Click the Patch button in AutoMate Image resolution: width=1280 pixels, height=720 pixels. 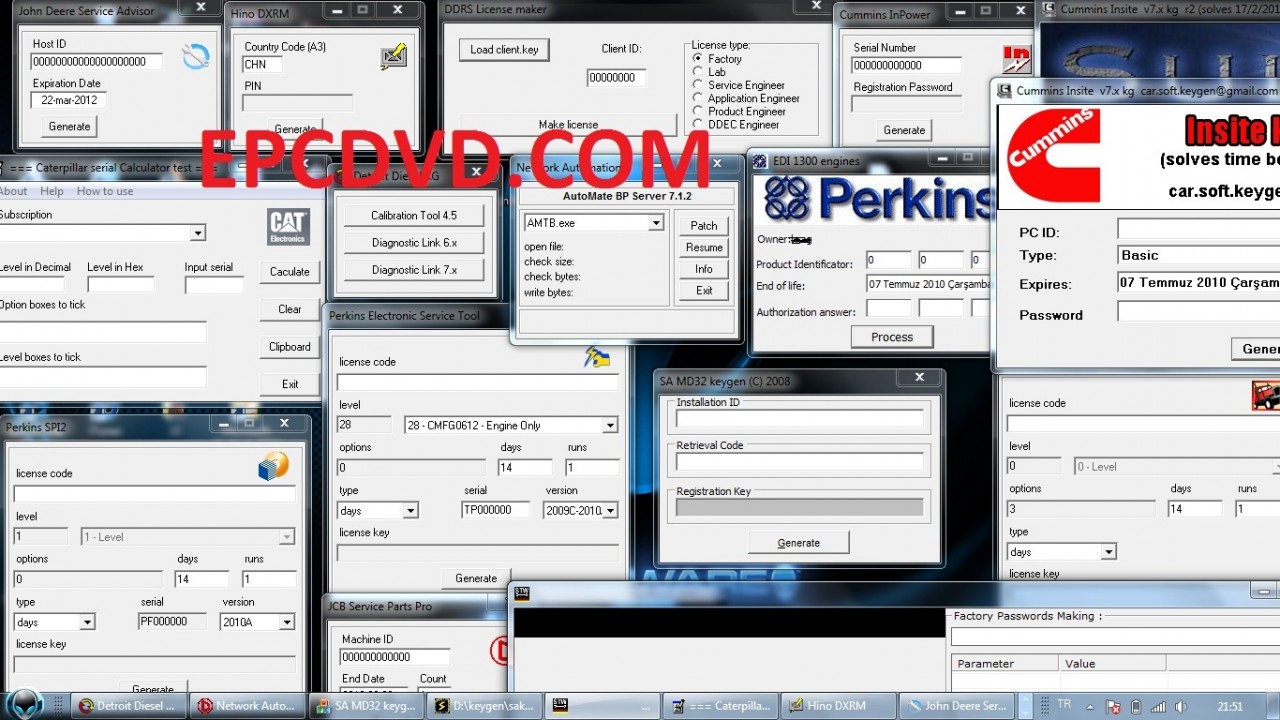coord(704,225)
